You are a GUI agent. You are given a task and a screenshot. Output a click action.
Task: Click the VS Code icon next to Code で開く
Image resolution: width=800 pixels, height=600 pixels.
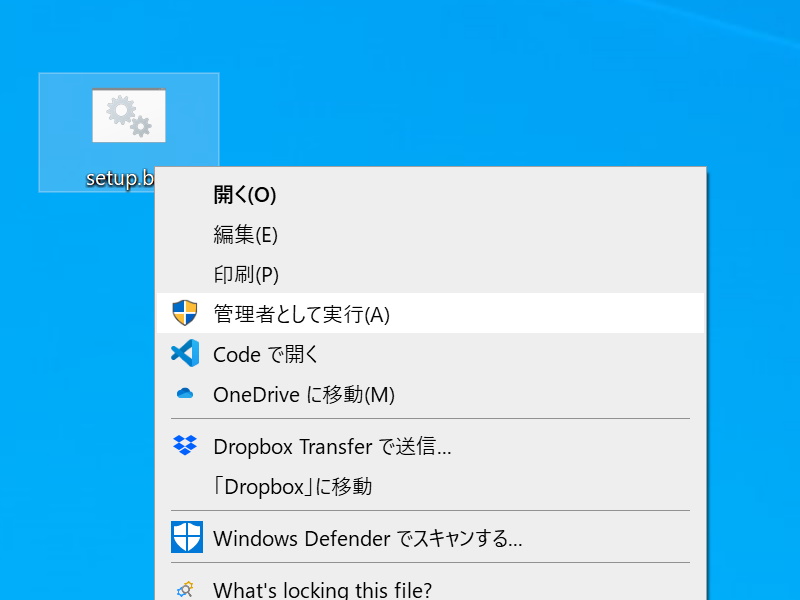click(184, 353)
